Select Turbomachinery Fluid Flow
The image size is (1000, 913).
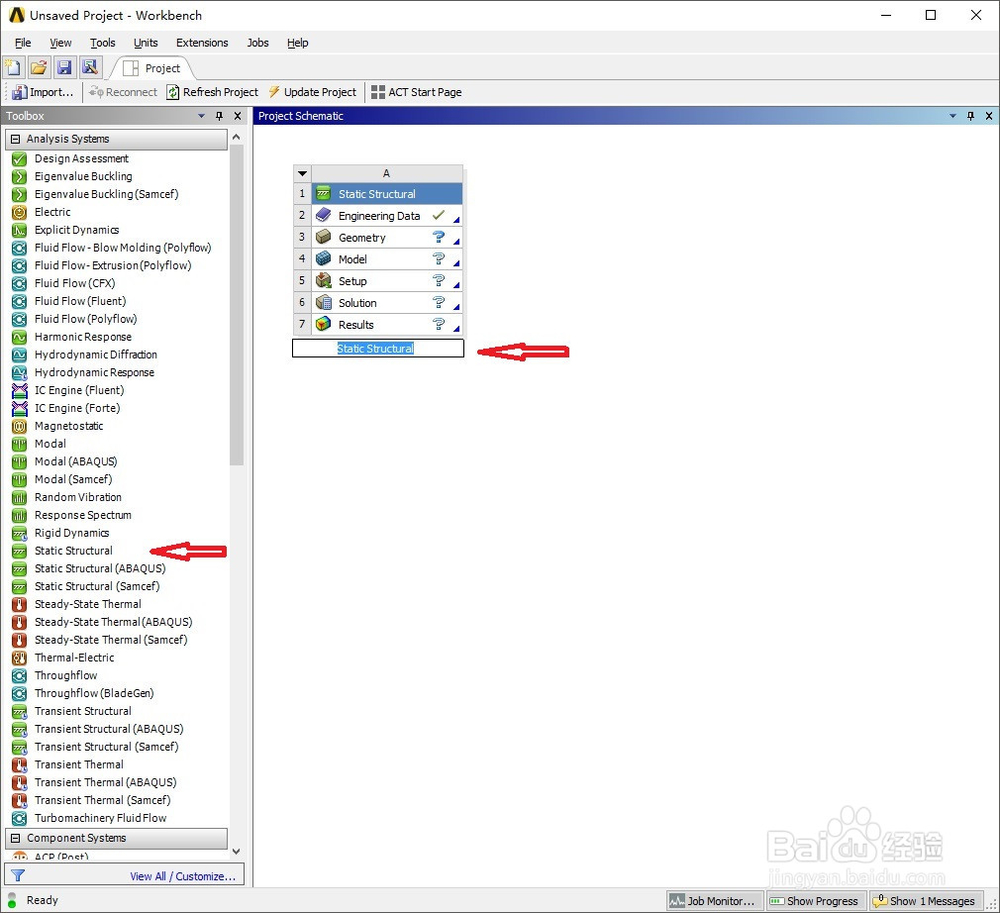pyautogui.click(x=100, y=818)
